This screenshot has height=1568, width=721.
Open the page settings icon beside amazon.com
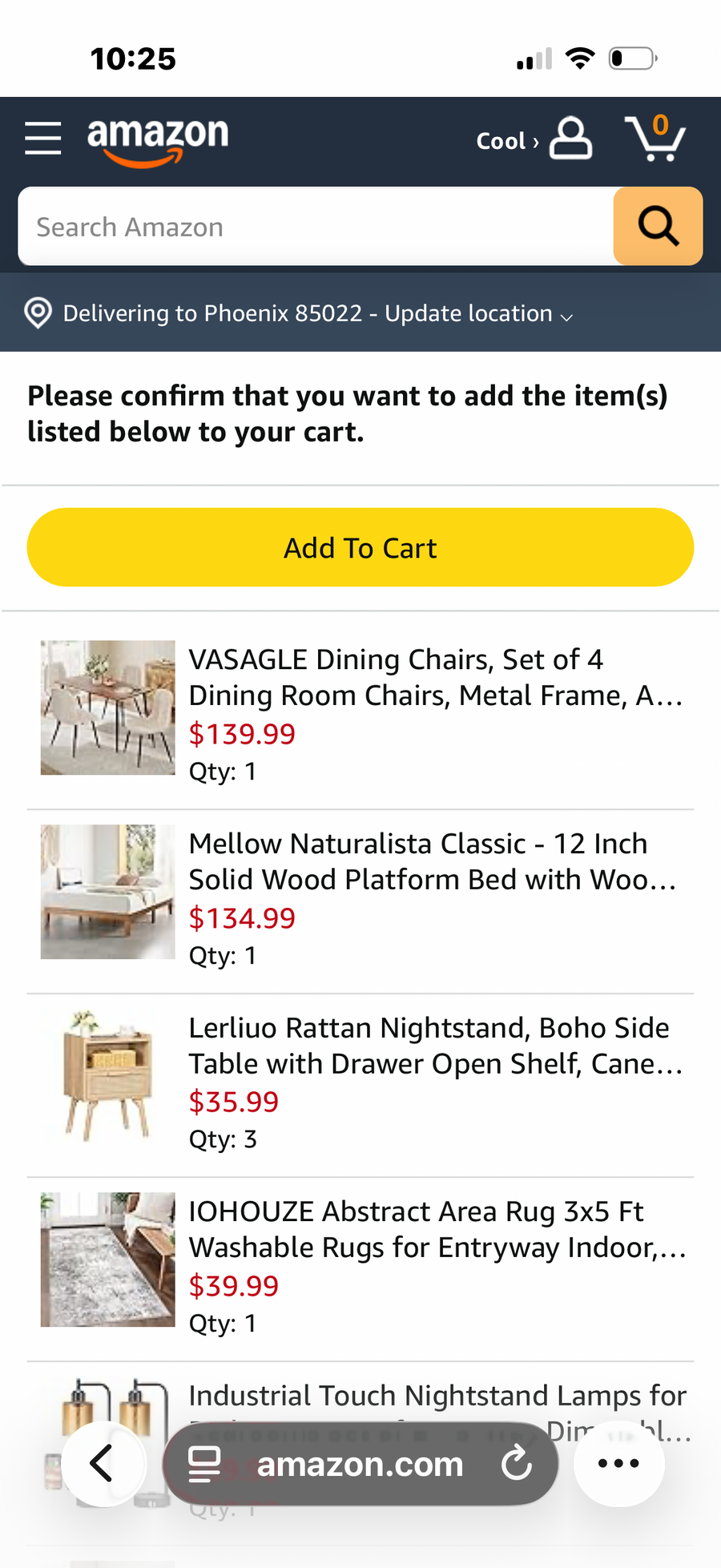[x=204, y=1464]
